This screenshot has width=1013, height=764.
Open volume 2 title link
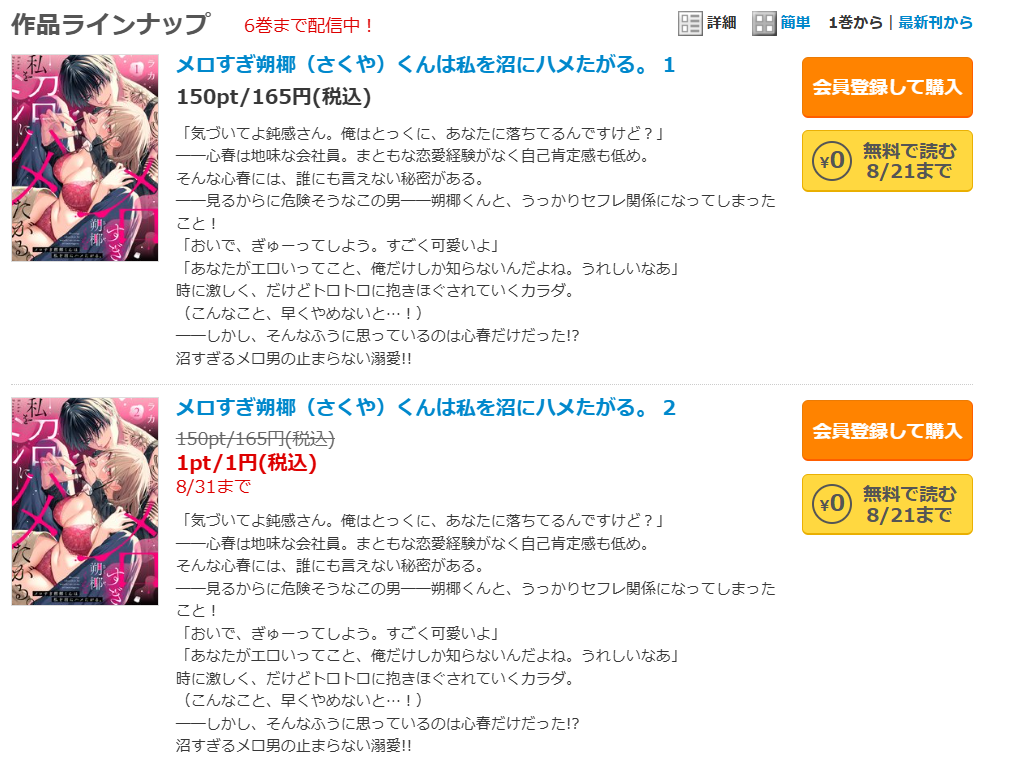(426, 408)
